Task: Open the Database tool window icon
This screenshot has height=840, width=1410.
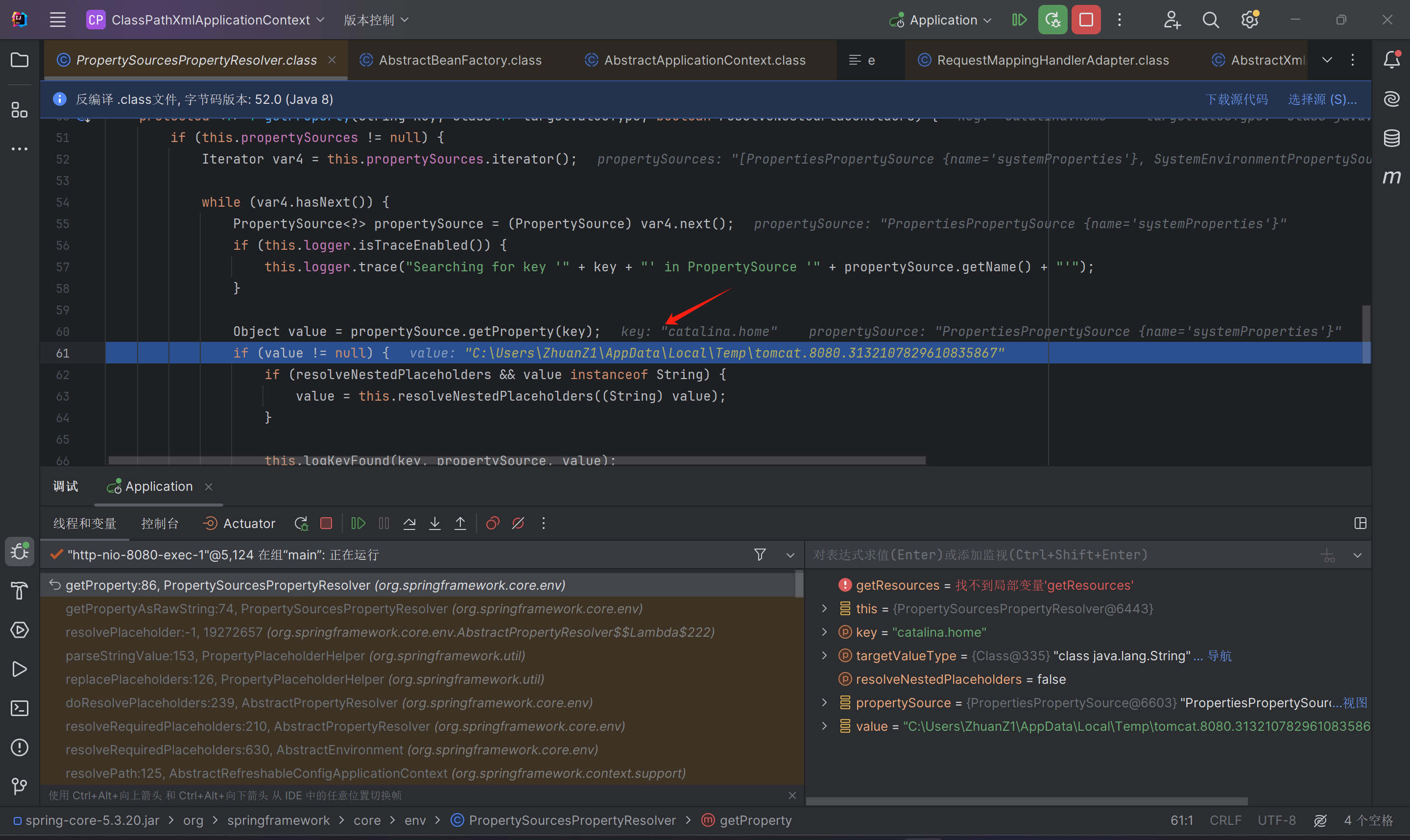Action: click(x=1391, y=138)
